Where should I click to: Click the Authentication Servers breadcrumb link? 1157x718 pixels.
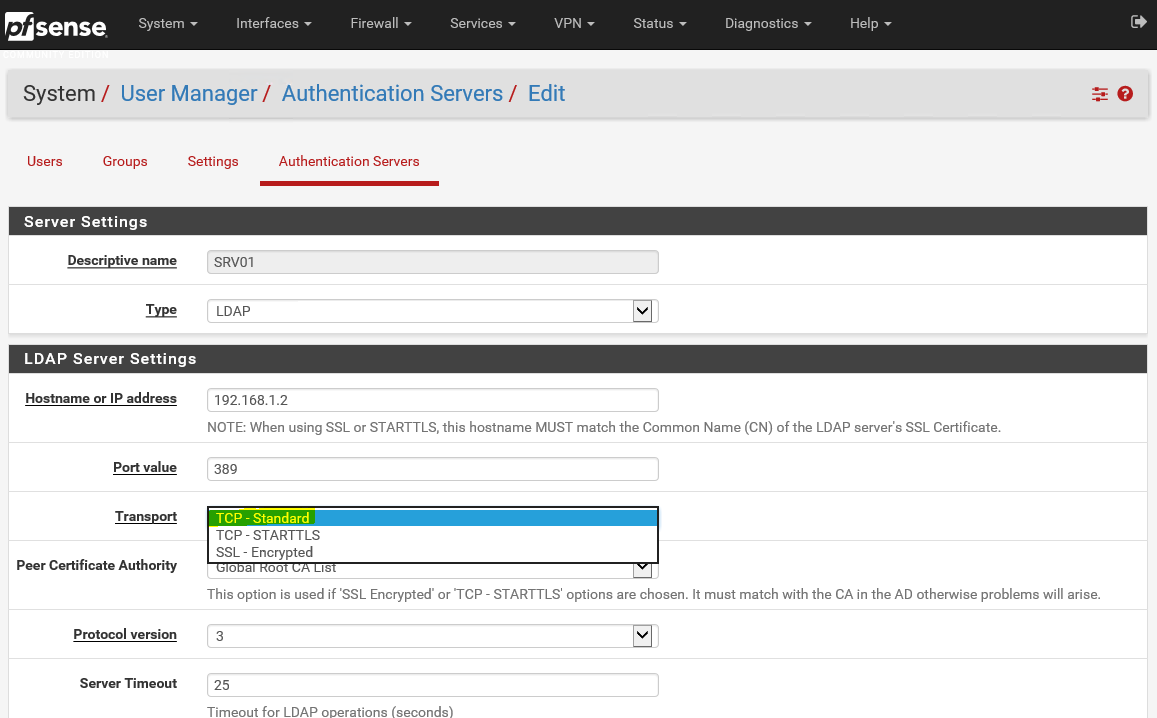point(392,94)
